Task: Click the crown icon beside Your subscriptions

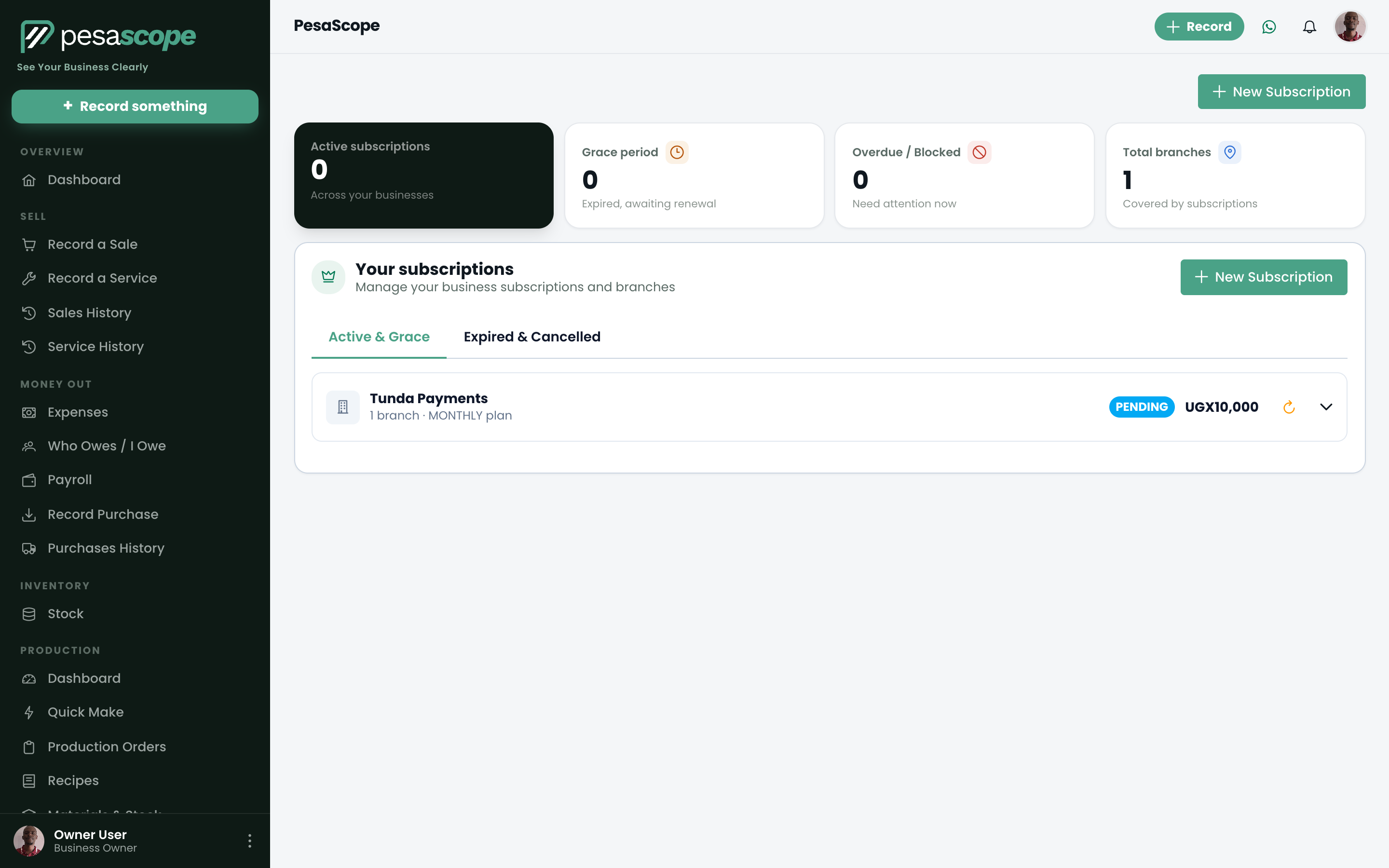Action: point(328,277)
